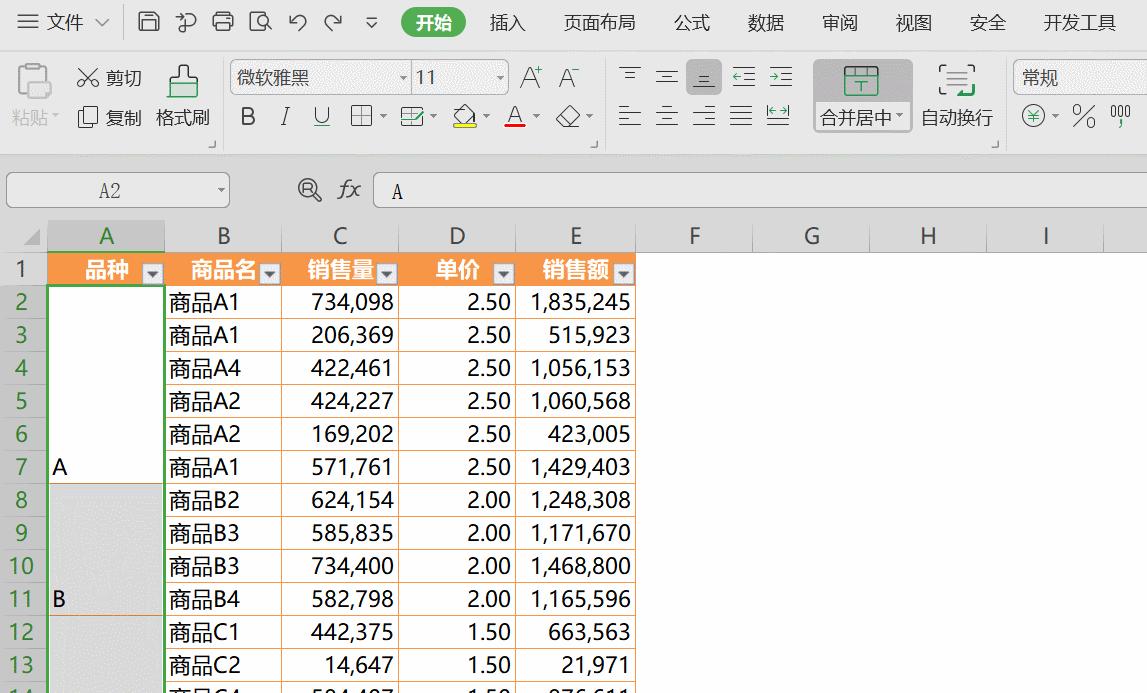Click the Insert Function (fx) icon
Viewport: 1147px width, 693px height.
pos(348,190)
